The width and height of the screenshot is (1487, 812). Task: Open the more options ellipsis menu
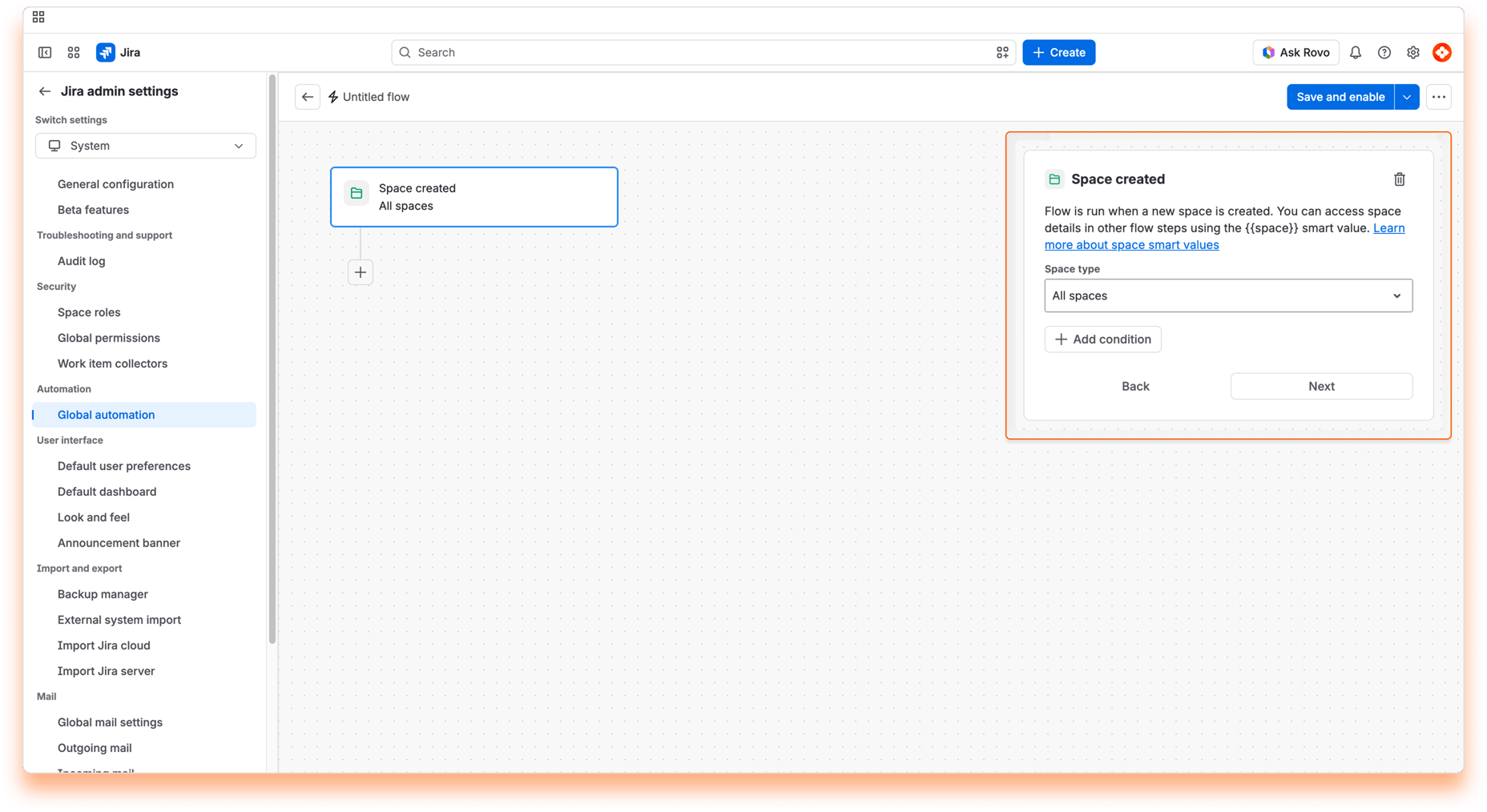coord(1439,97)
